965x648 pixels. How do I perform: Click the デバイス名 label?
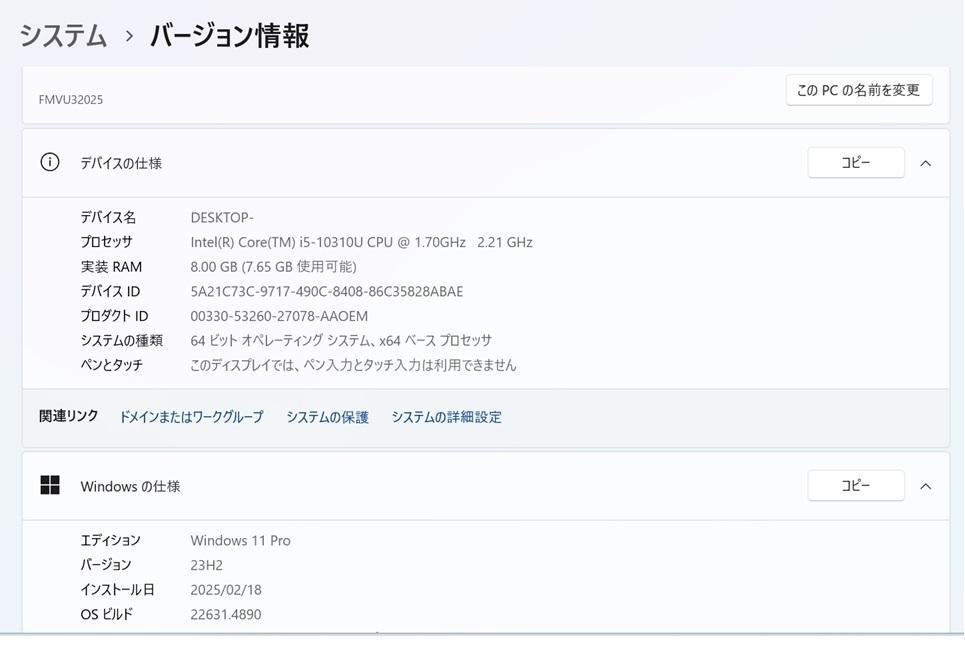pos(108,217)
